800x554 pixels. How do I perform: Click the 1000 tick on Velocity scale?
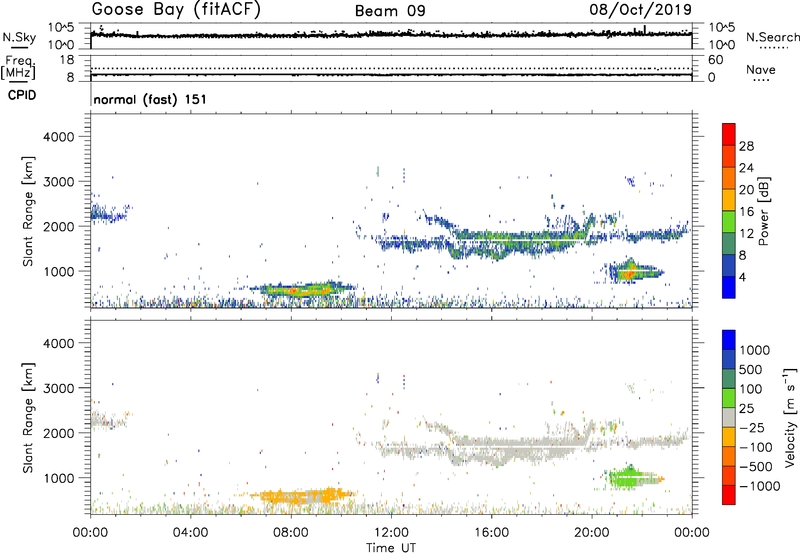tap(755, 350)
